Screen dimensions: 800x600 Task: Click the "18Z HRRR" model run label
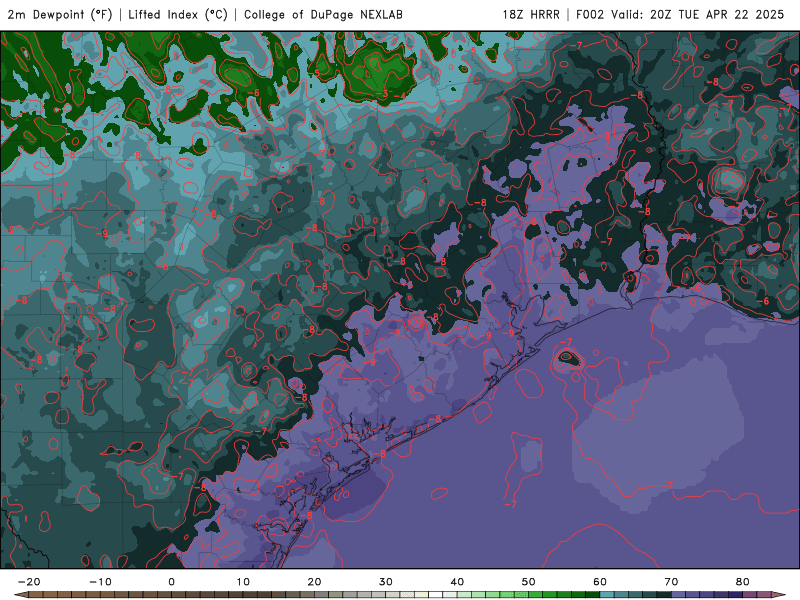pyautogui.click(x=531, y=14)
